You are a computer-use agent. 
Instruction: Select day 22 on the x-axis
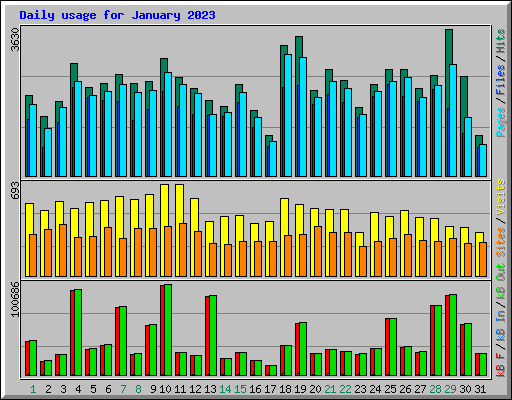345,389
